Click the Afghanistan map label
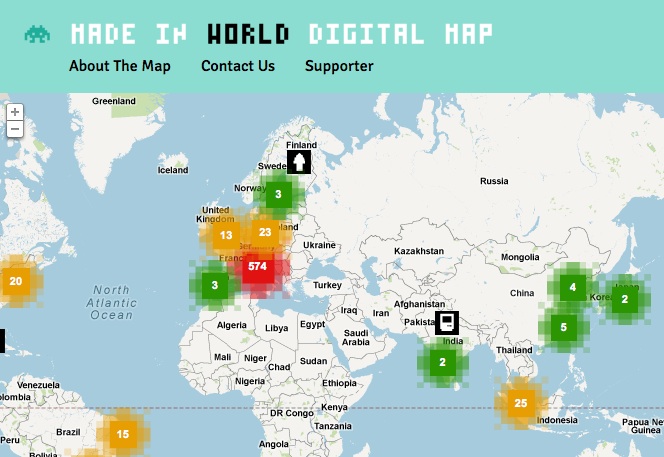664x457 pixels. click(419, 304)
